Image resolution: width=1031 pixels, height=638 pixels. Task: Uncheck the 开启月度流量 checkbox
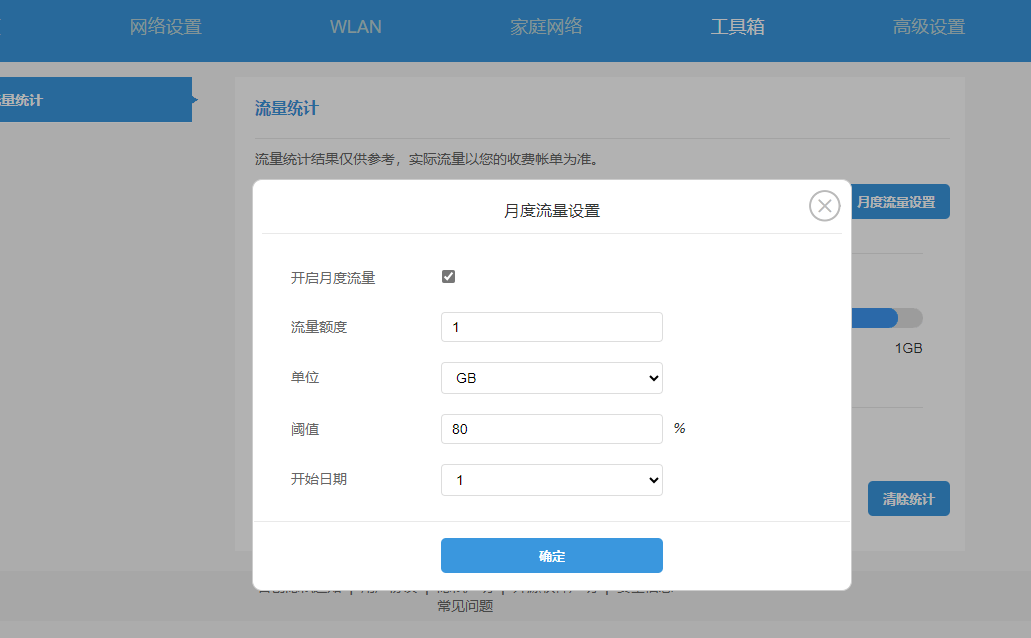point(447,277)
